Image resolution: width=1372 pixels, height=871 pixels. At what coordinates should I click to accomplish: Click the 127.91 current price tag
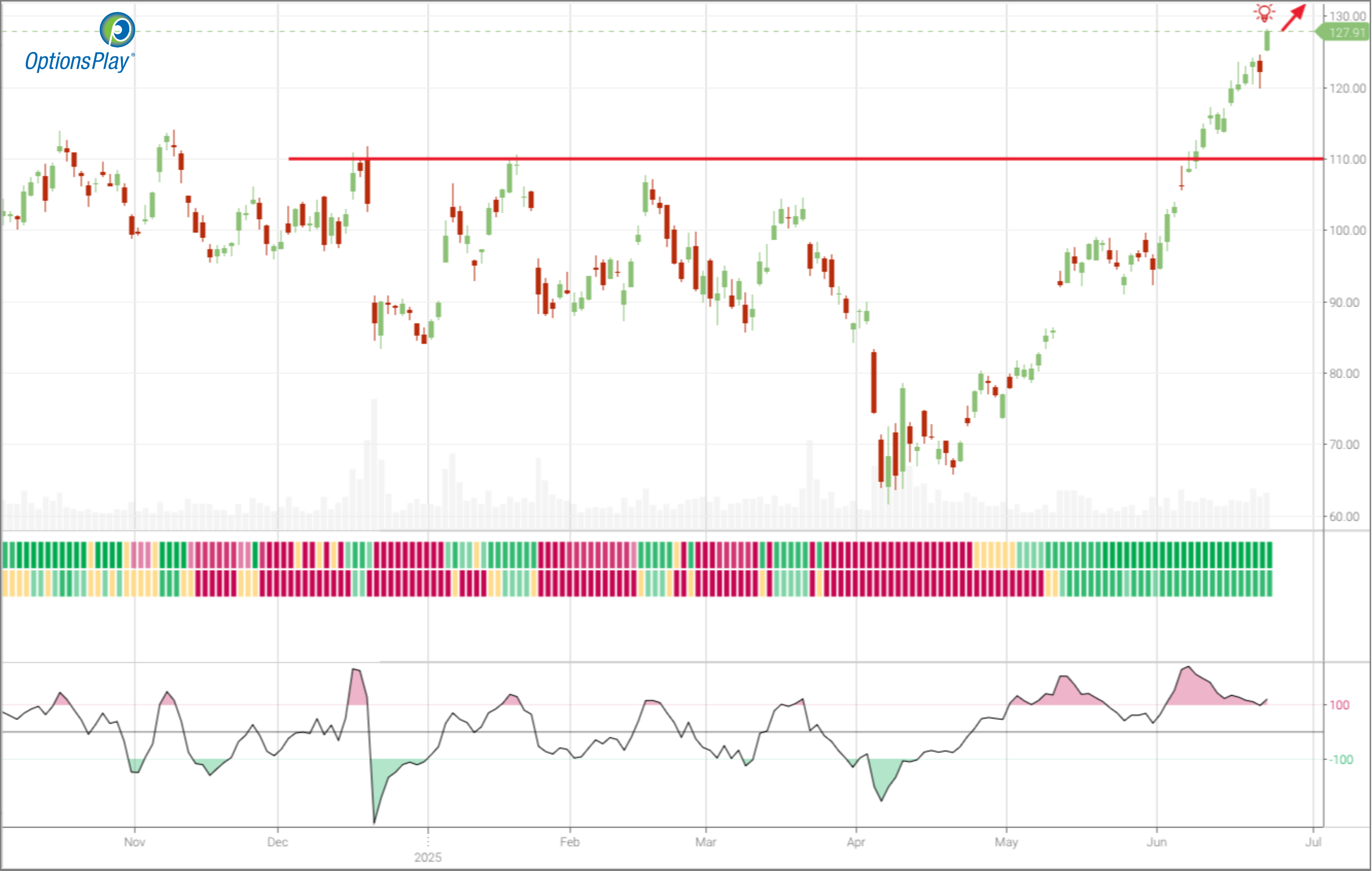(1343, 32)
